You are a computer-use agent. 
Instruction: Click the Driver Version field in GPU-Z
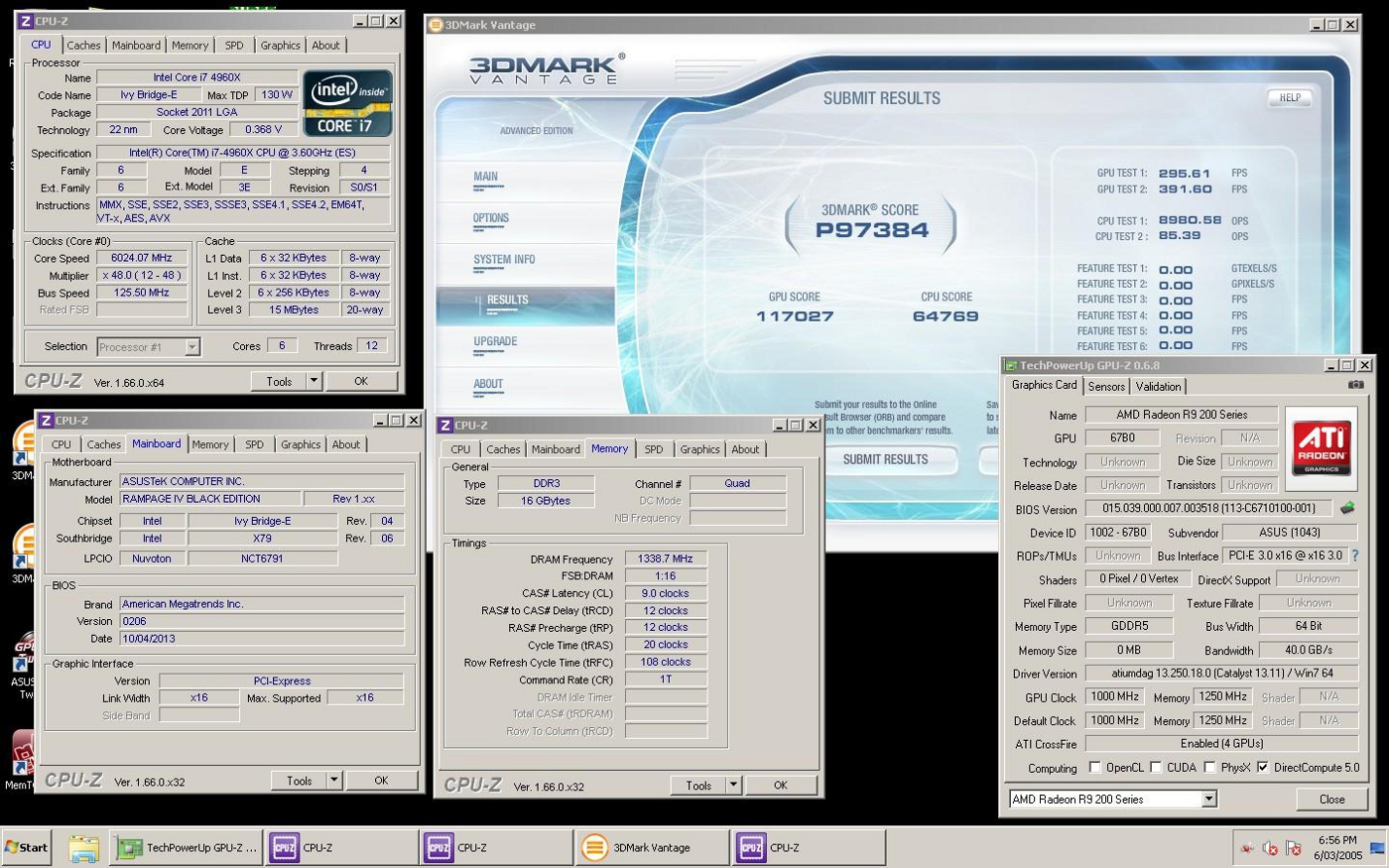(1221, 673)
